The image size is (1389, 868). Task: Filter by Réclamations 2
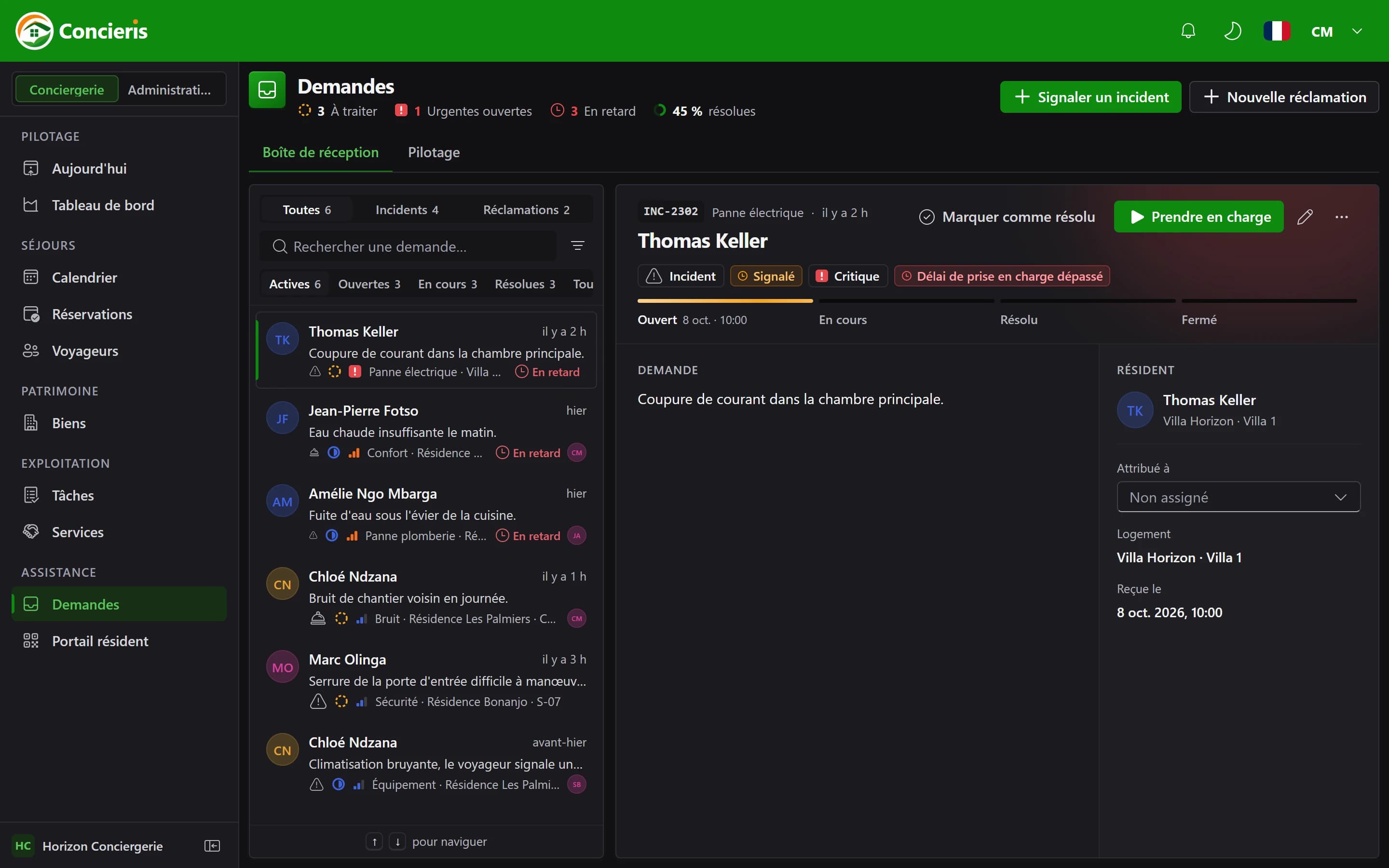click(526, 210)
